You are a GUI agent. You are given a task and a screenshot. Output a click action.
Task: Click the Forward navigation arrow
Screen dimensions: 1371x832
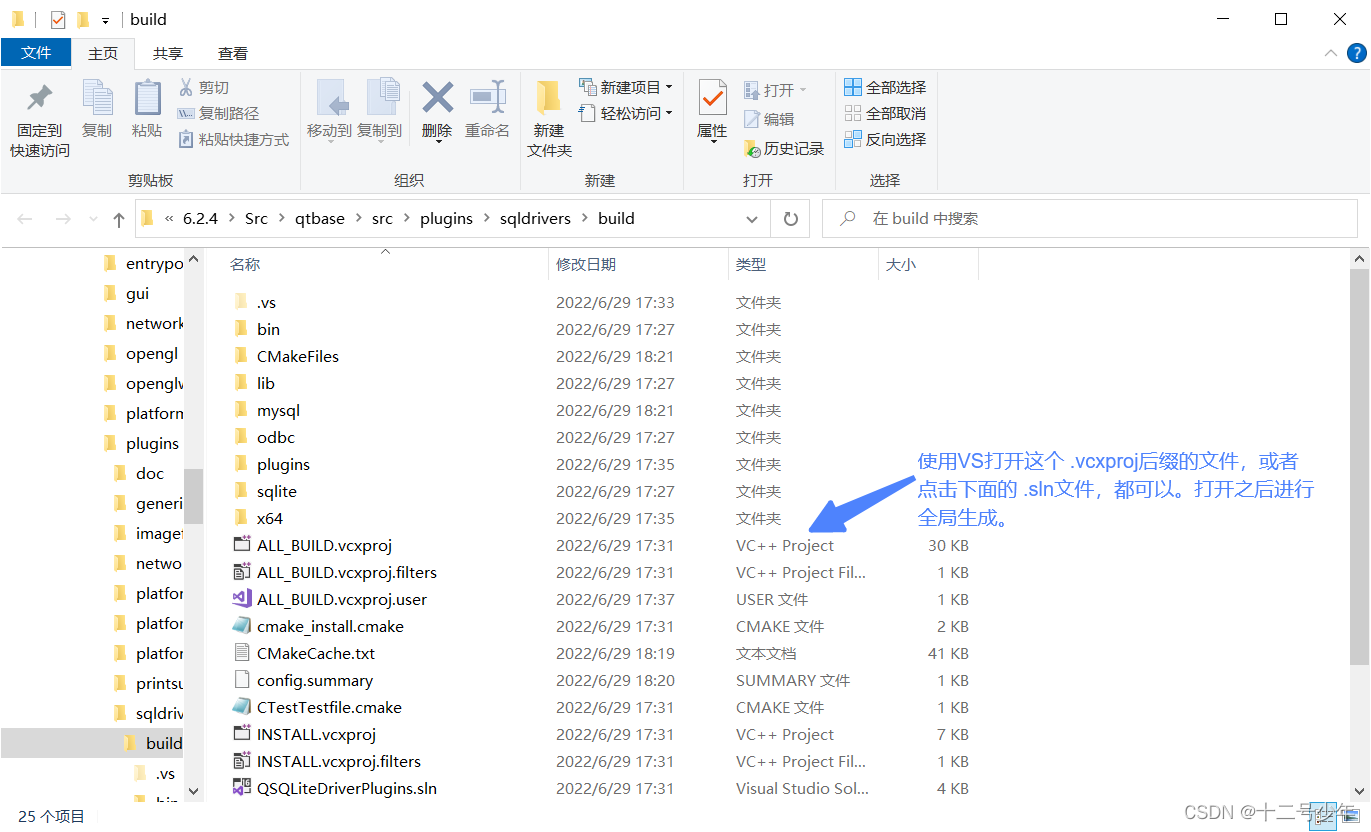62,219
